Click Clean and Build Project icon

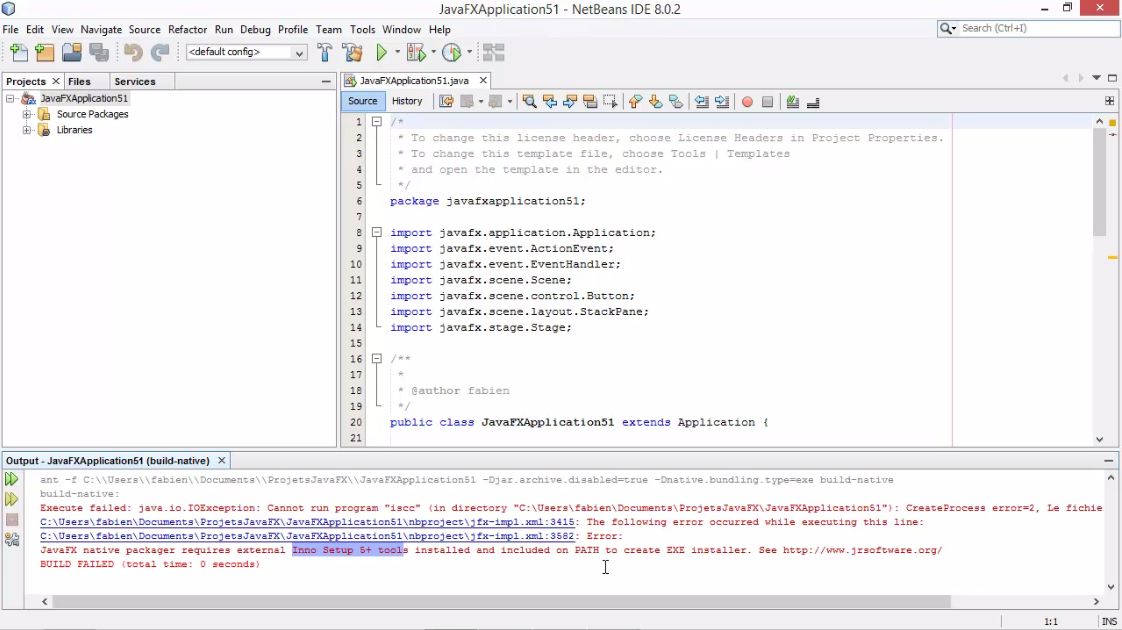352,53
